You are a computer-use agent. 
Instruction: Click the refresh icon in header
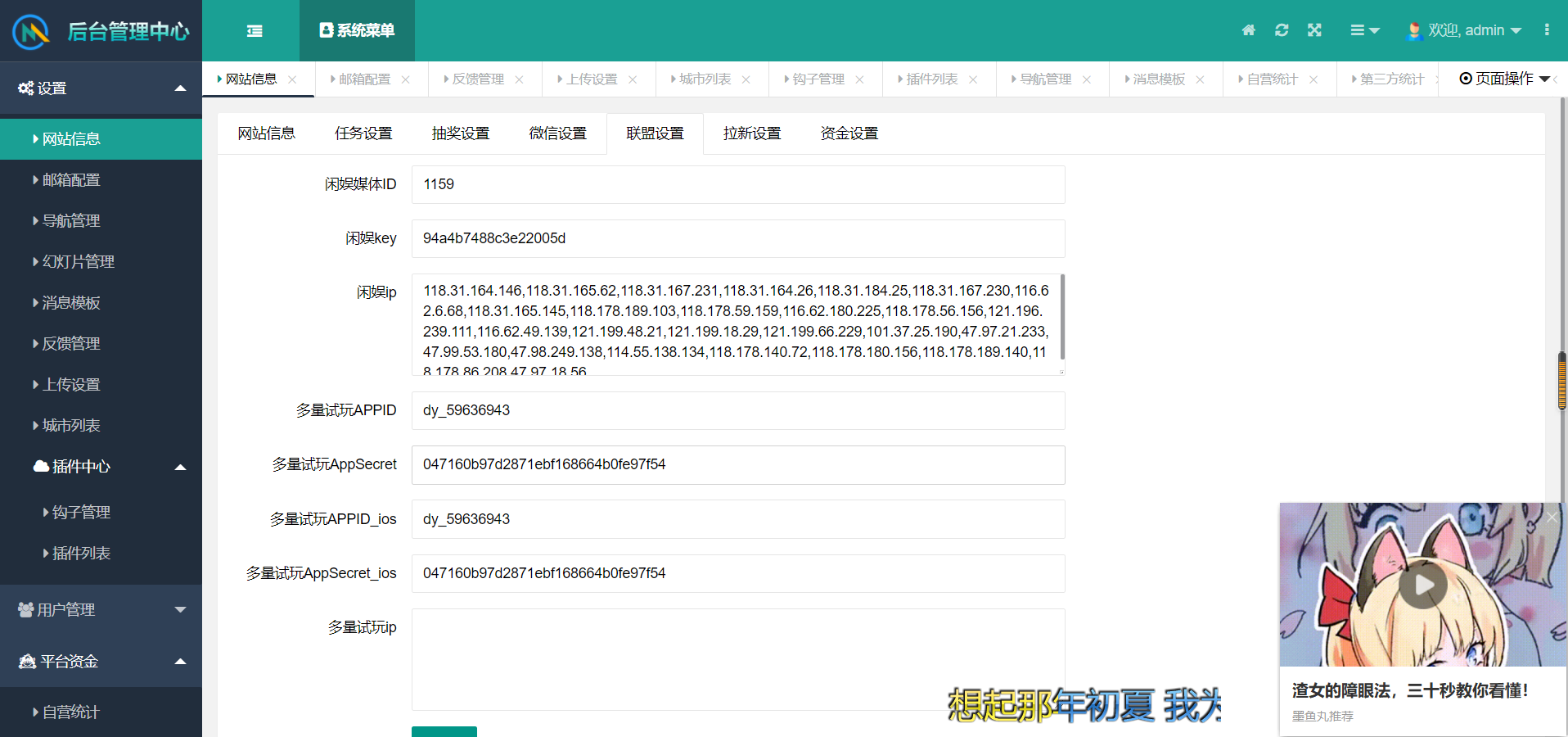1282,30
